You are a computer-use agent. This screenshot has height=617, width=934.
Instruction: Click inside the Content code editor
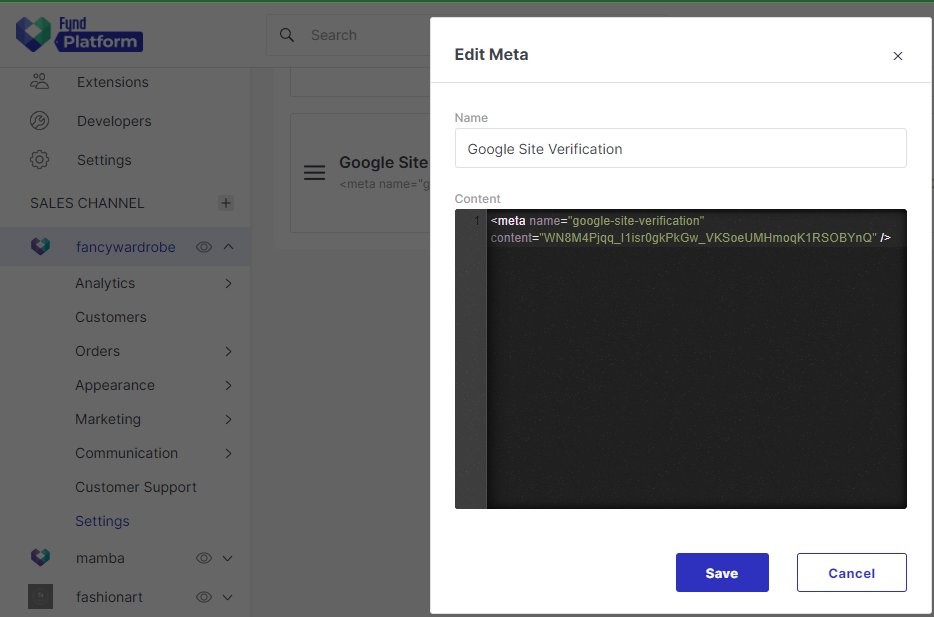click(x=680, y=359)
